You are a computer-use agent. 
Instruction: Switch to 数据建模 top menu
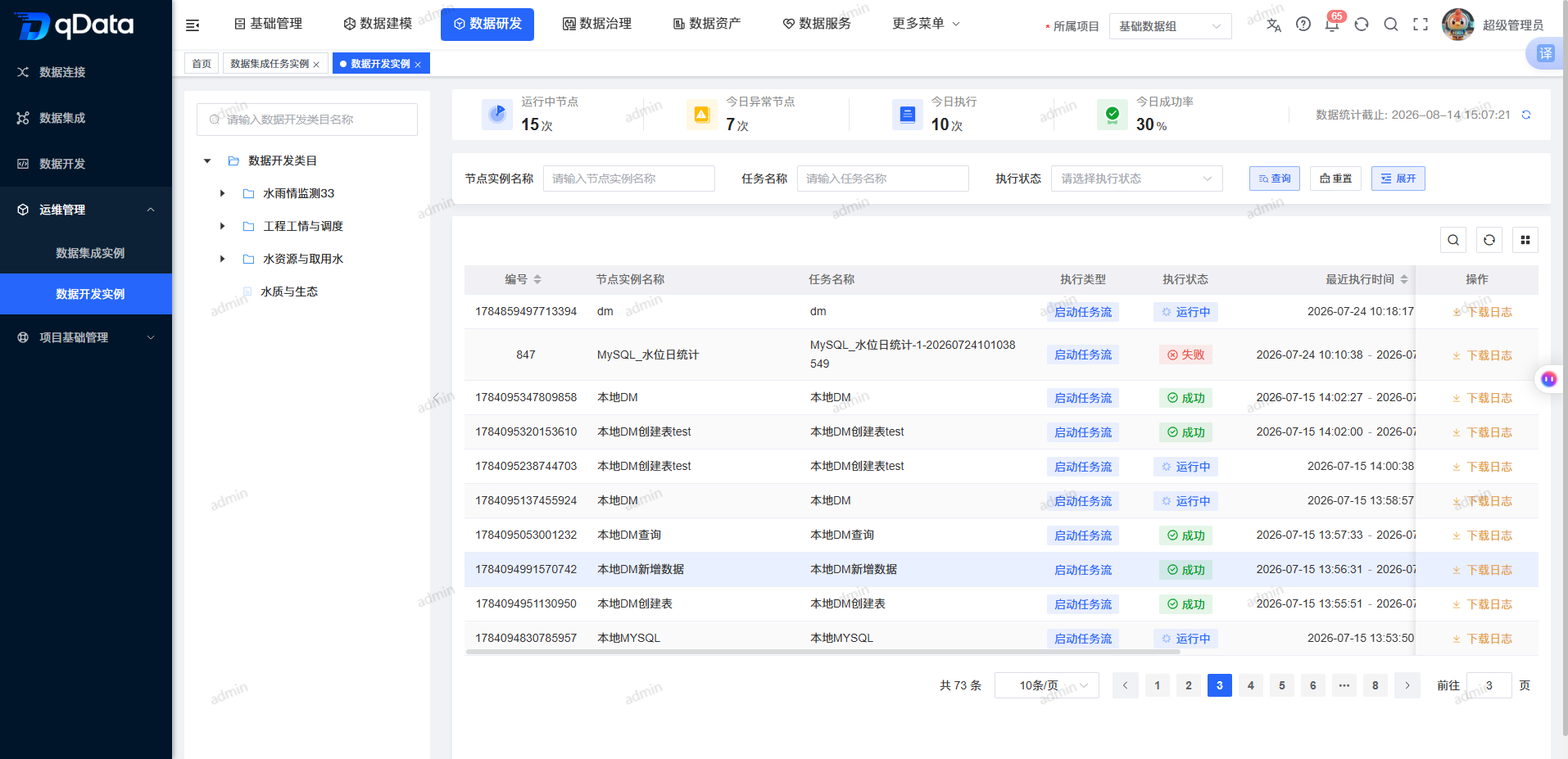378,24
